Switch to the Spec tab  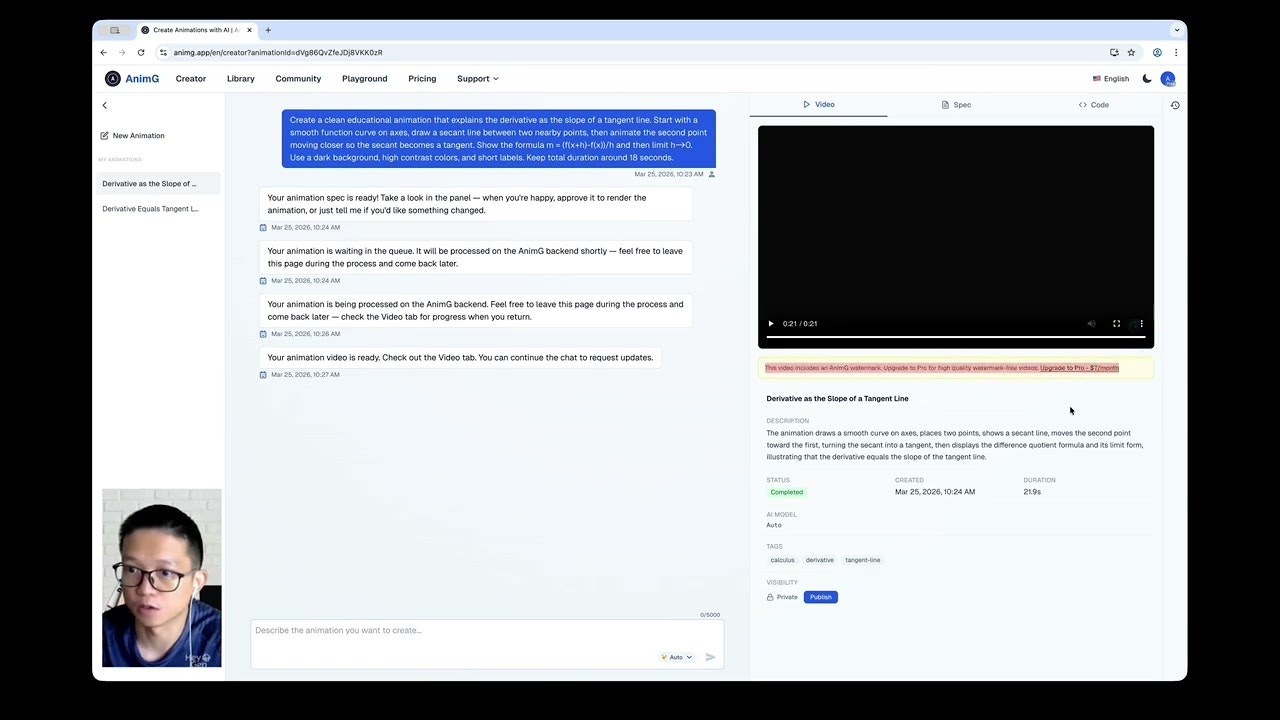tap(956, 104)
